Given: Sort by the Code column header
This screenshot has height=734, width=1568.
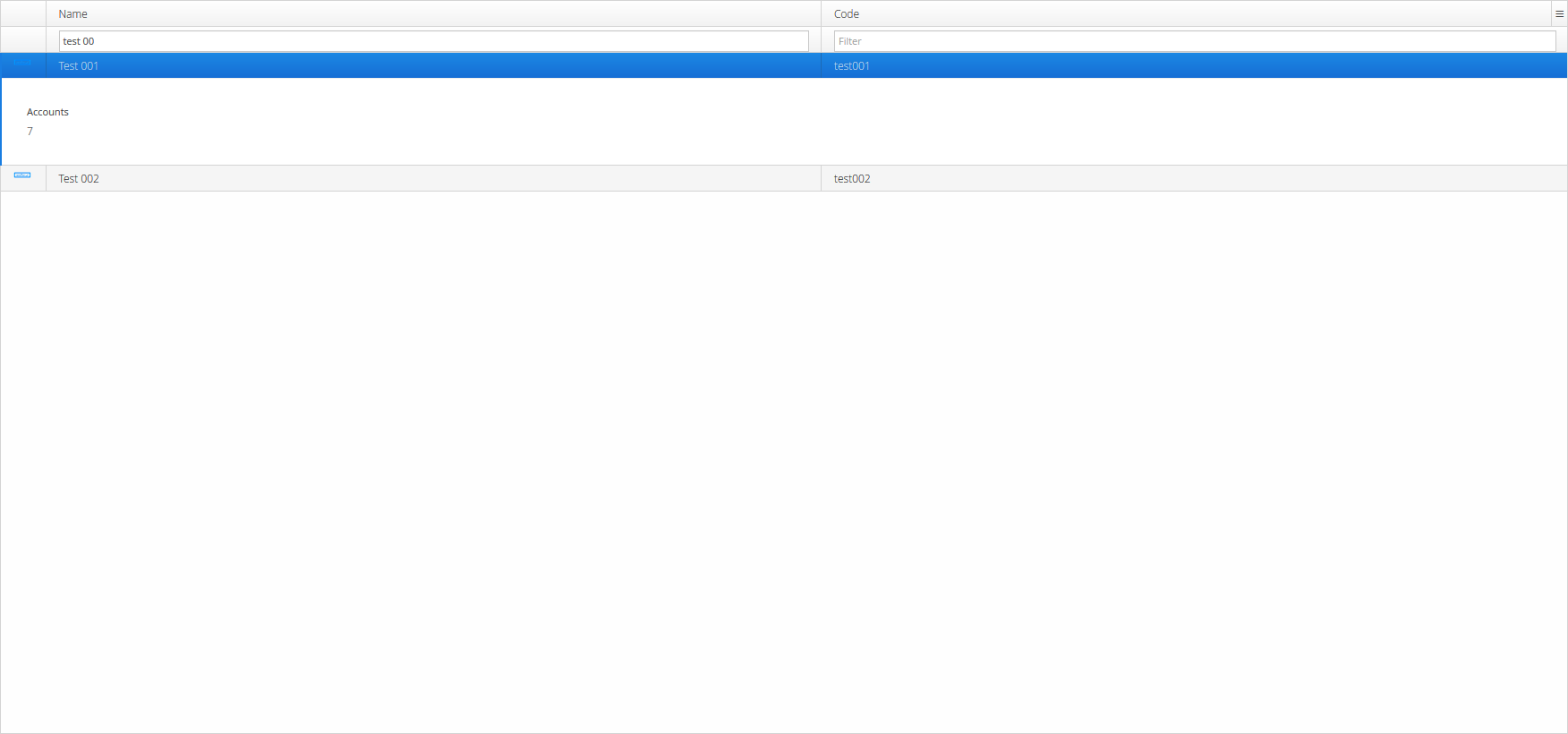Looking at the screenshot, I should click(x=847, y=13).
